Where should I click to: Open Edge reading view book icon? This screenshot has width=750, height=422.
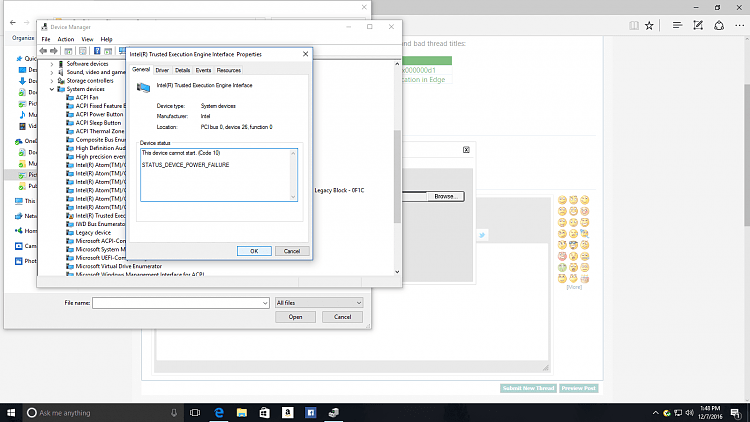pyautogui.click(x=634, y=26)
